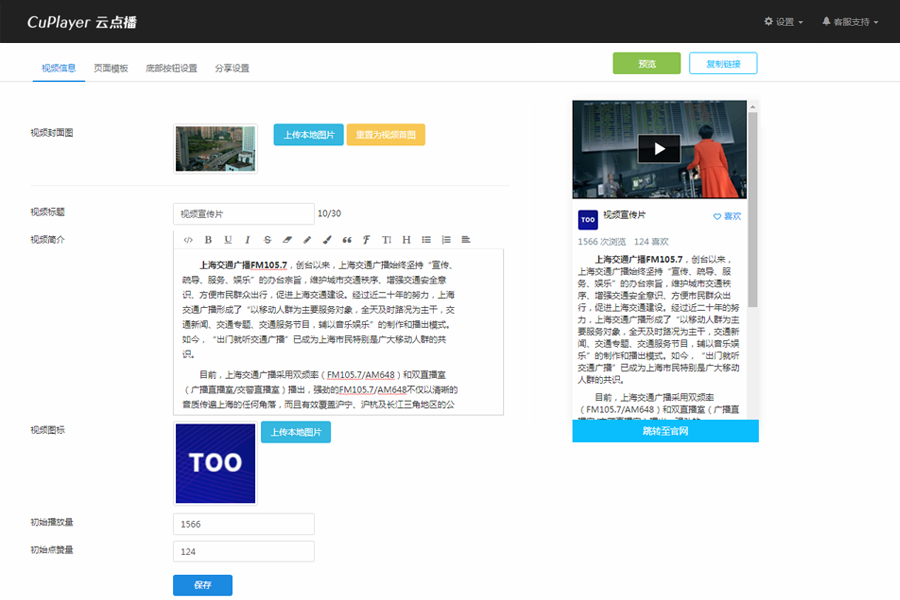
Task: Open the pen text color picker
Action: (307, 240)
